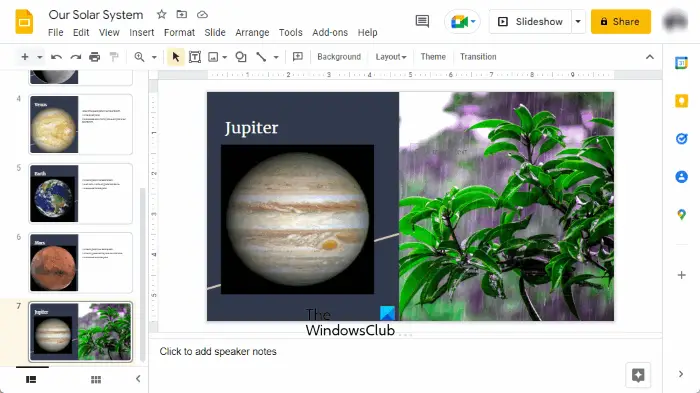Insert a text box
The width and height of the screenshot is (700, 393).
pos(195,57)
